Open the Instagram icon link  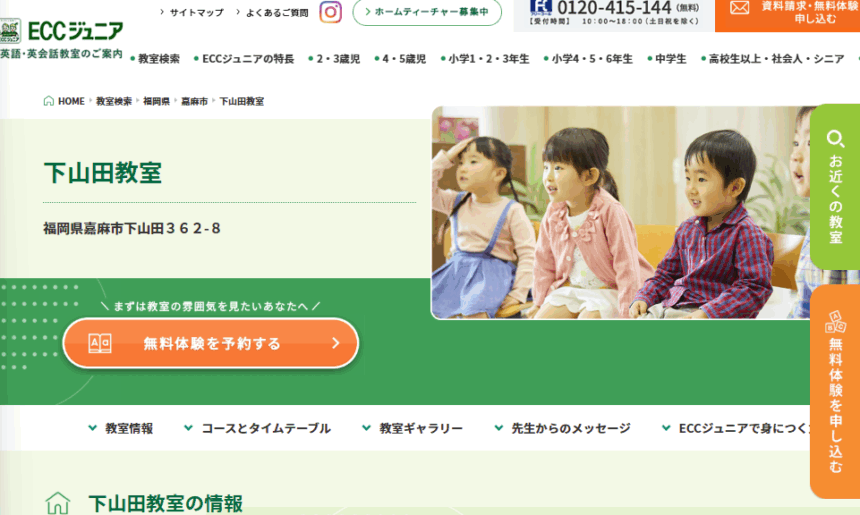[330, 12]
